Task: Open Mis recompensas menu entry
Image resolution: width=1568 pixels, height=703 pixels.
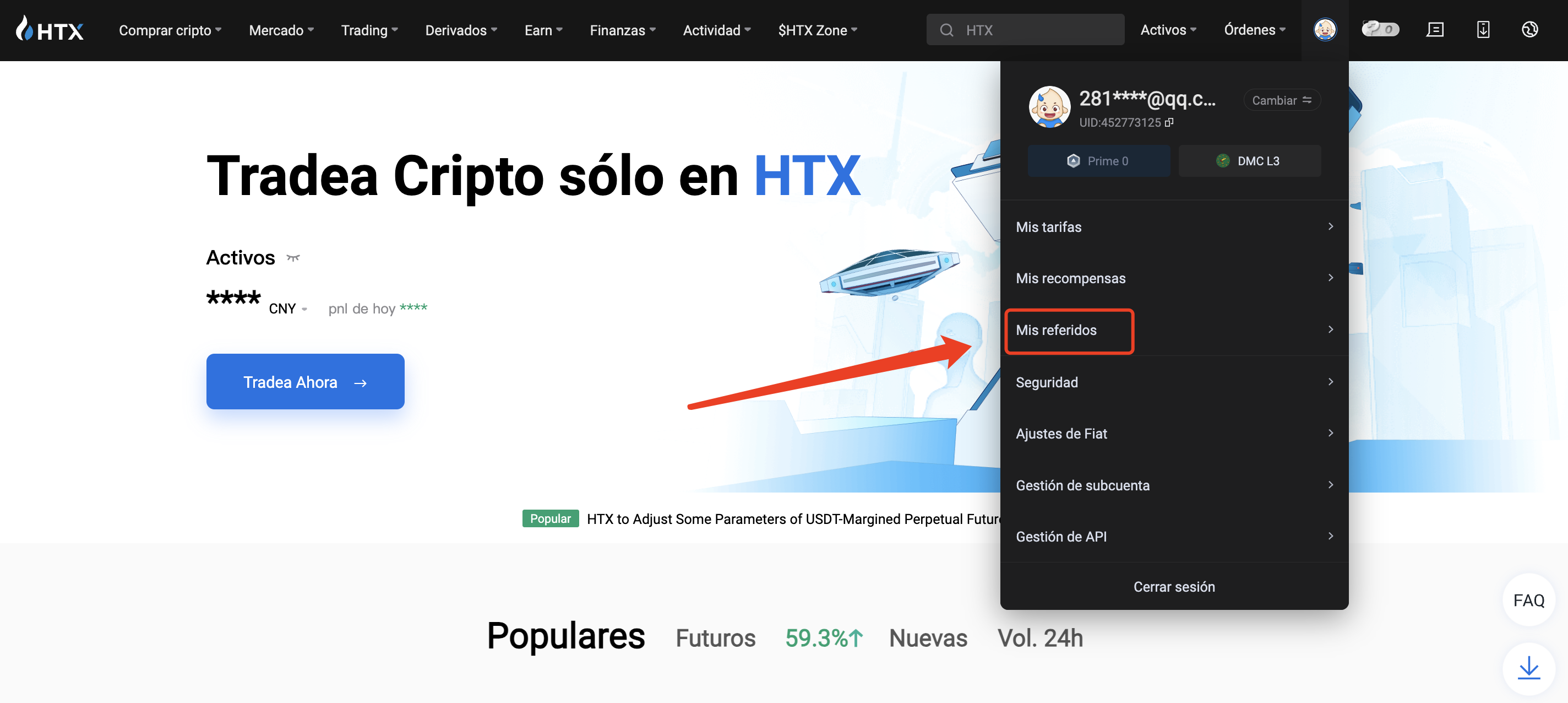Action: (x=1174, y=278)
